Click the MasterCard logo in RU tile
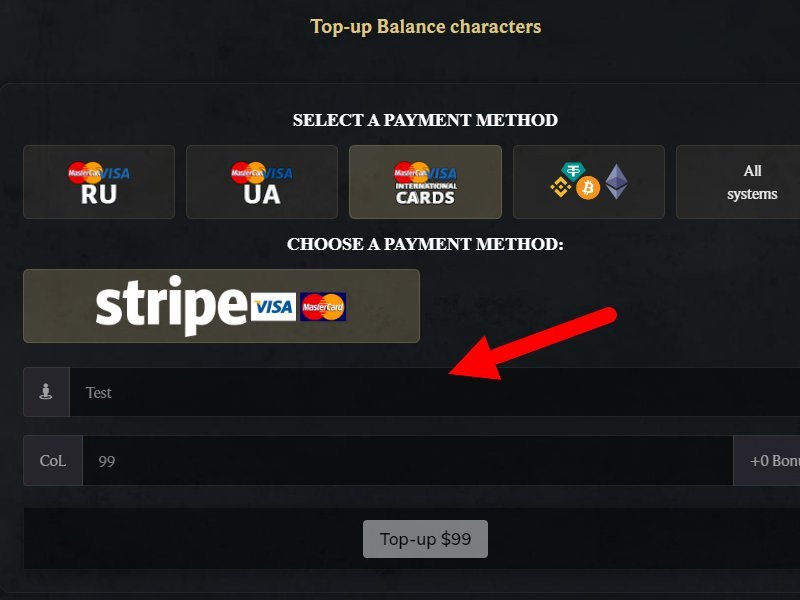800x600 pixels. coord(85,173)
